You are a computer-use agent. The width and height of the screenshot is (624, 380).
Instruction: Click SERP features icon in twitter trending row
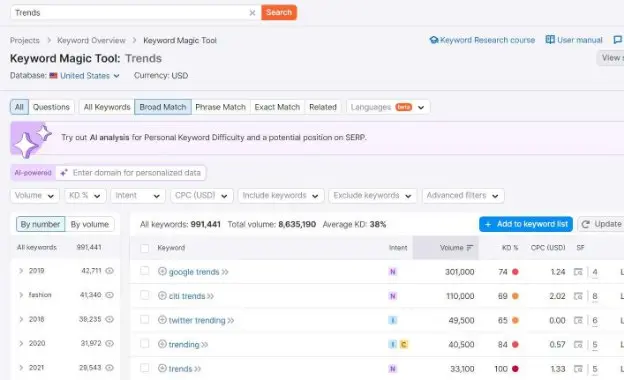(578, 321)
